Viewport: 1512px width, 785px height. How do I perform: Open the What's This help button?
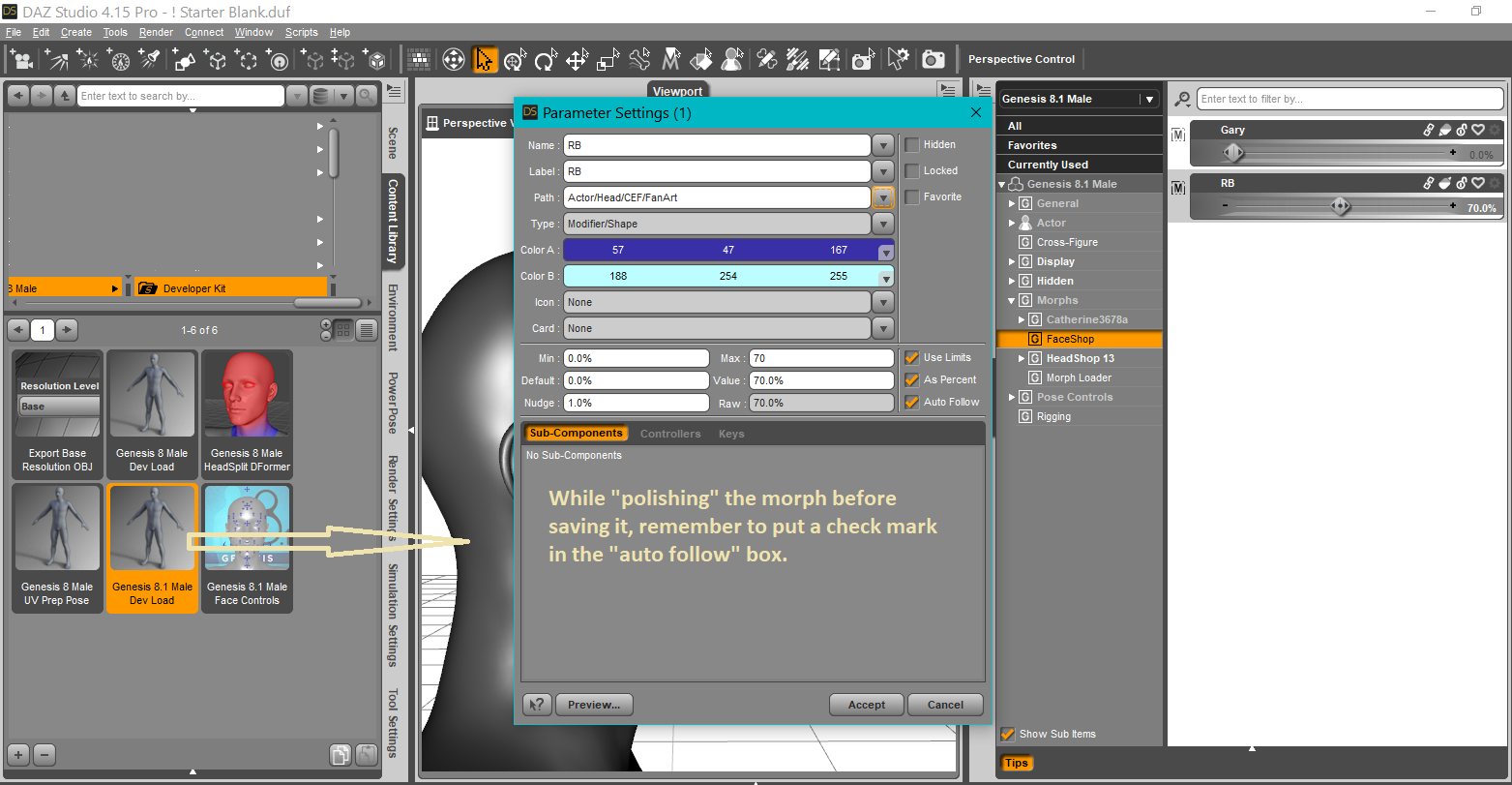tap(537, 705)
